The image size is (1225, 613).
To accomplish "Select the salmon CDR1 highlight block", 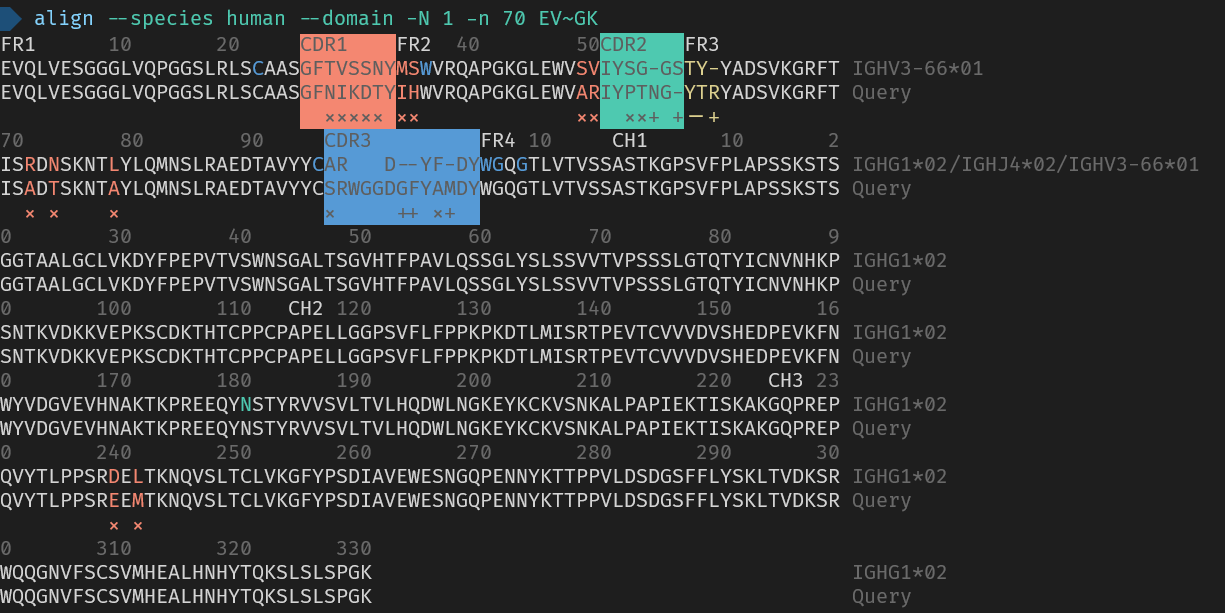I will pos(347,80).
